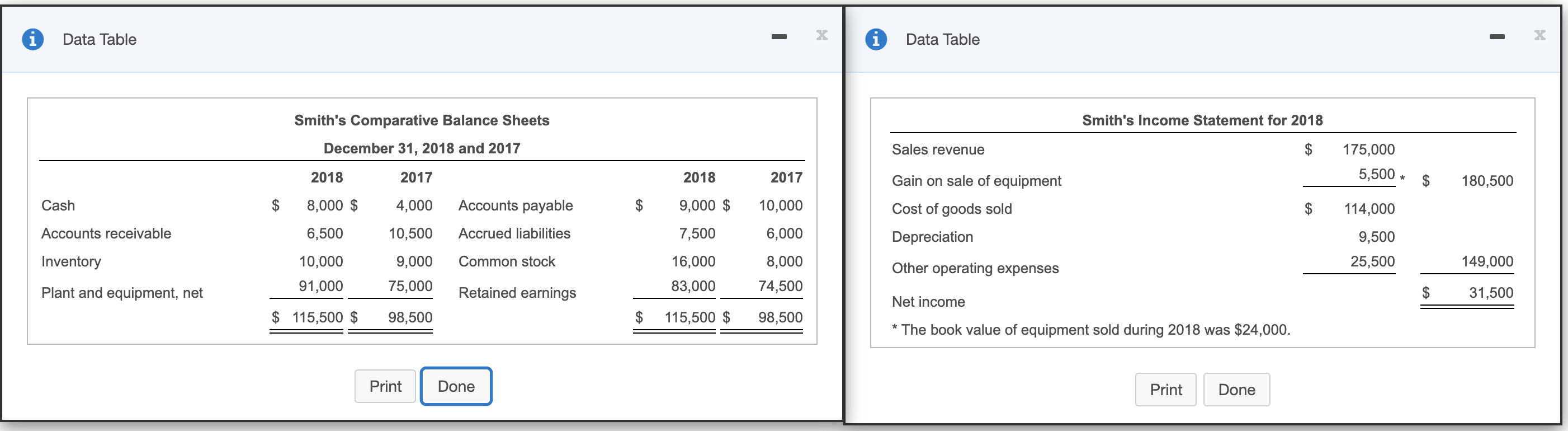Click the Other operating expenses line
Image resolution: width=1568 pixels, height=431 pixels.
(975, 268)
